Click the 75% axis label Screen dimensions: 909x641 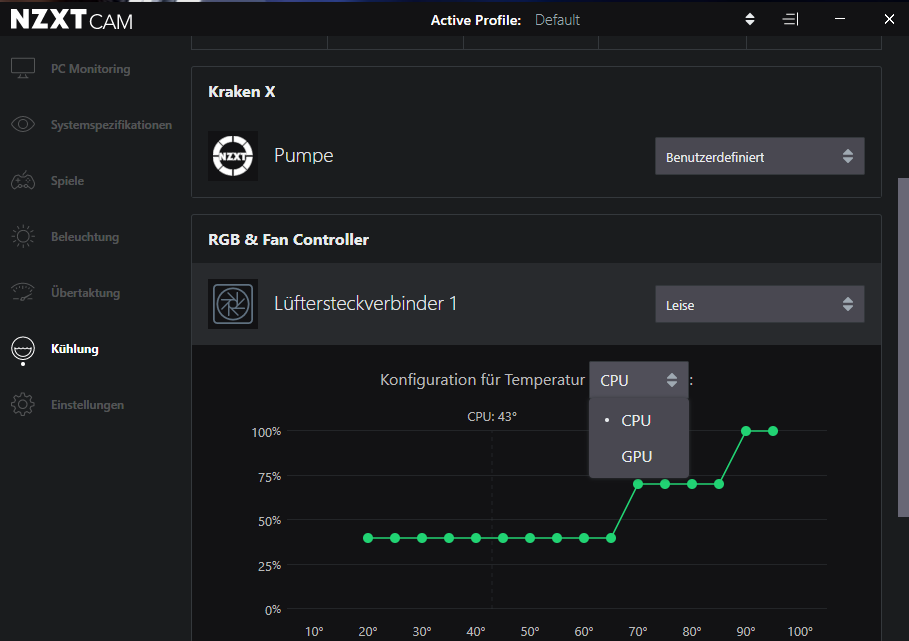click(x=269, y=476)
